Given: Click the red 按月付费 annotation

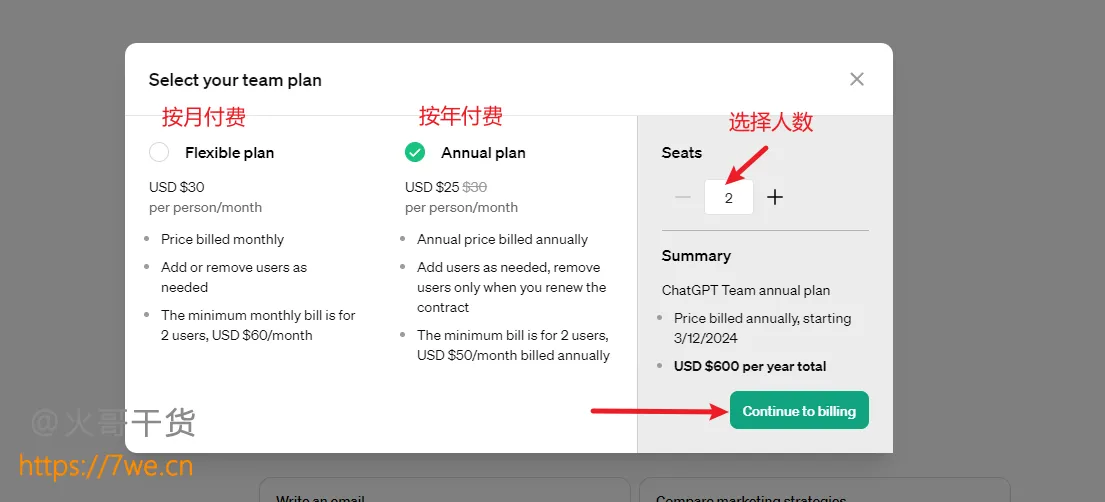Looking at the screenshot, I should [x=204, y=117].
